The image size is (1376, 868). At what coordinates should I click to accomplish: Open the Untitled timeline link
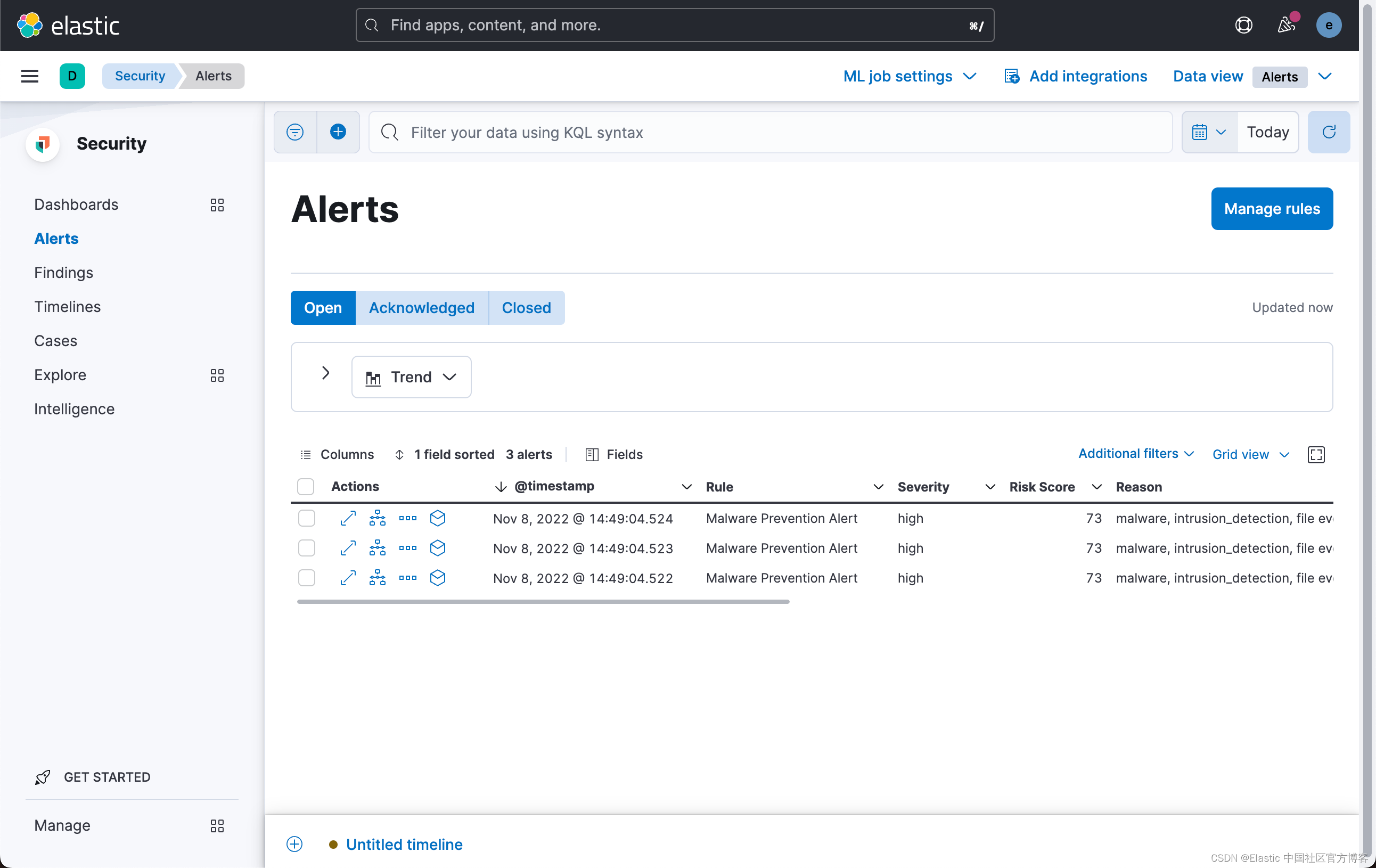point(404,844)
